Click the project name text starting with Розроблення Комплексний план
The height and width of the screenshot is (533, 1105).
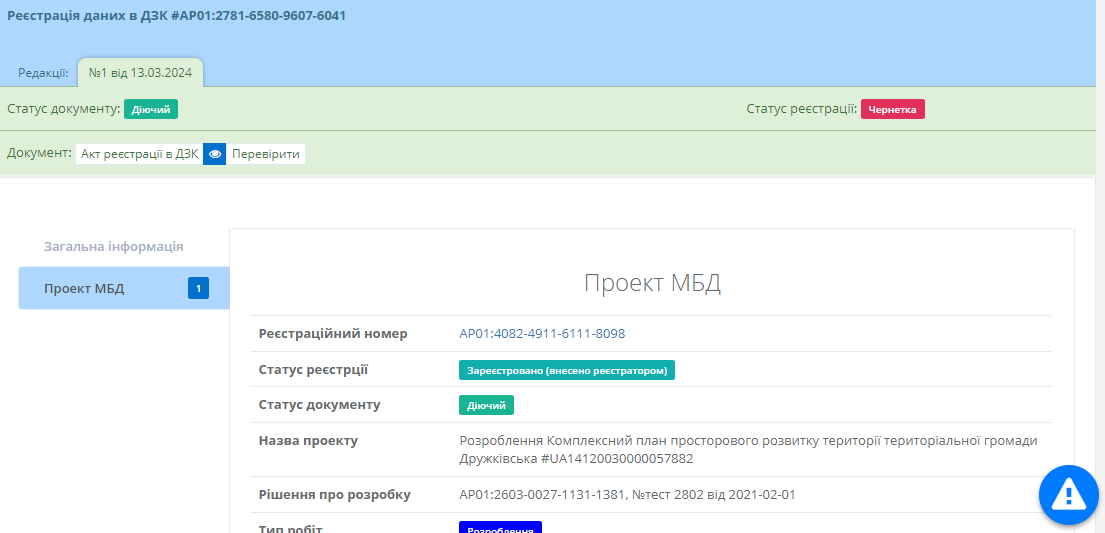pyautogui.click(x=748, y=449)
